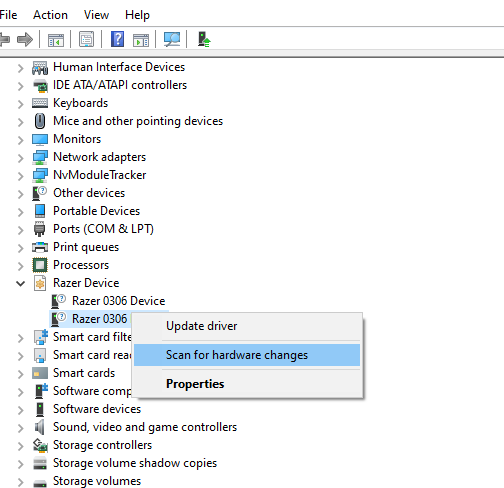Click the Other devices question mark icon

tap(39, 193)
